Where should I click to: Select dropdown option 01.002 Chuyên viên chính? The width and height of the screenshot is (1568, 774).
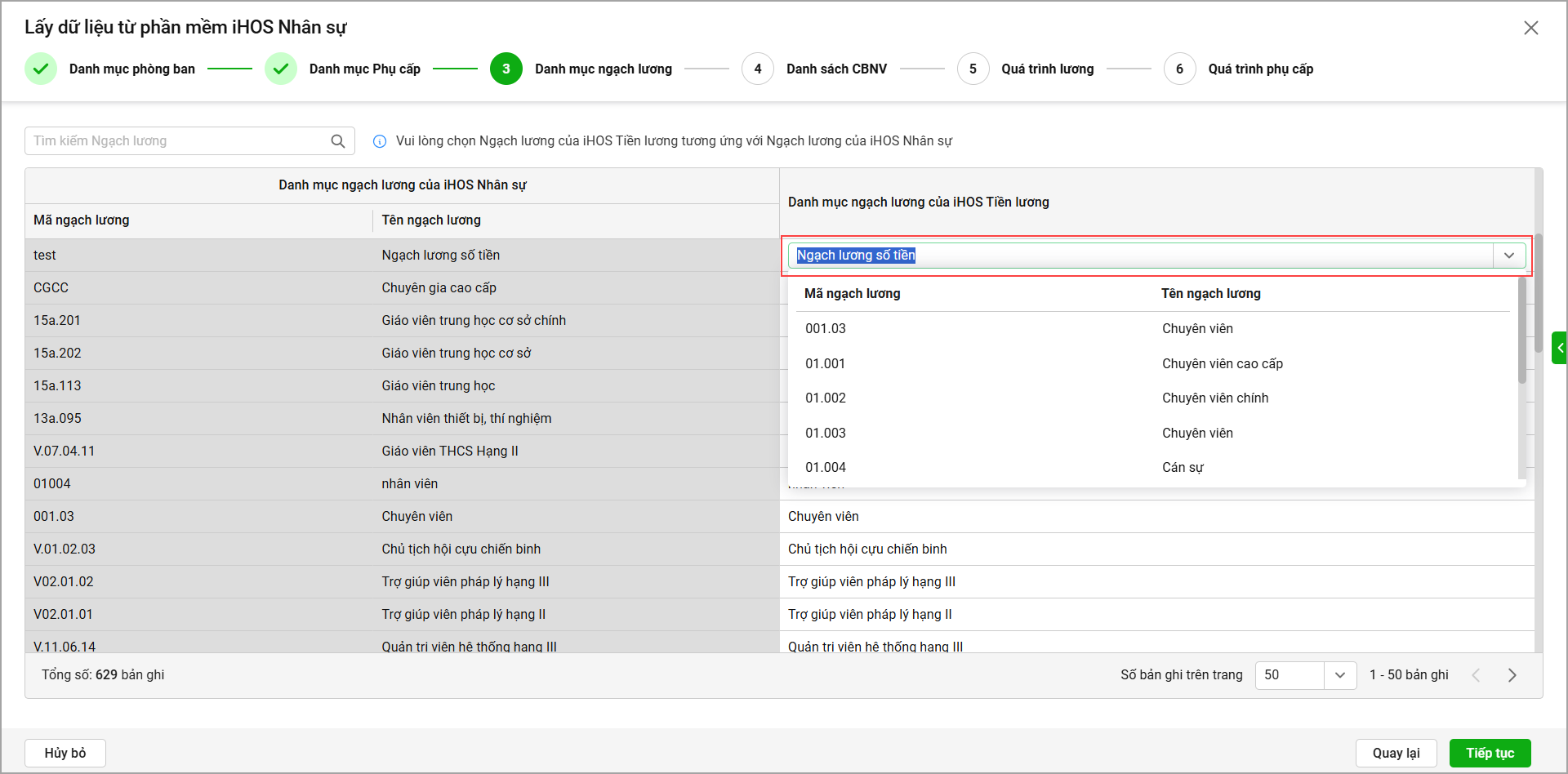[x=1153, y=398]
